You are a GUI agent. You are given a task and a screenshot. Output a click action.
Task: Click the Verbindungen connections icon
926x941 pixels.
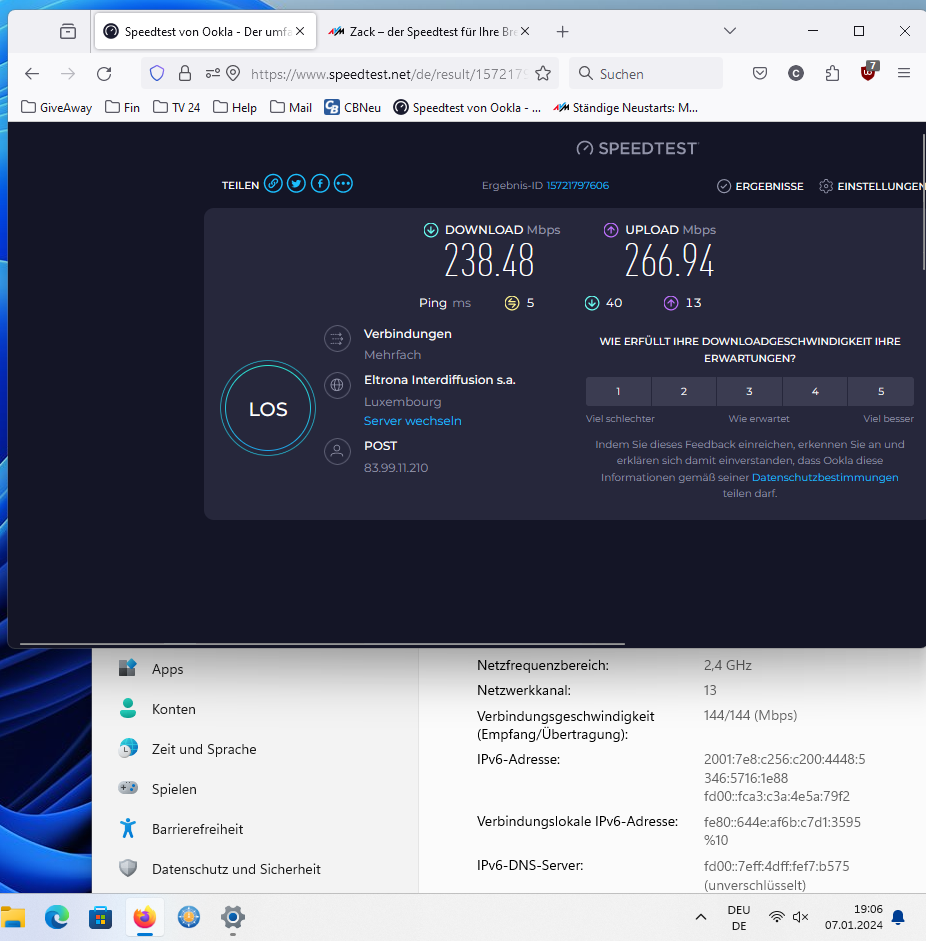(x=337, y=338)
